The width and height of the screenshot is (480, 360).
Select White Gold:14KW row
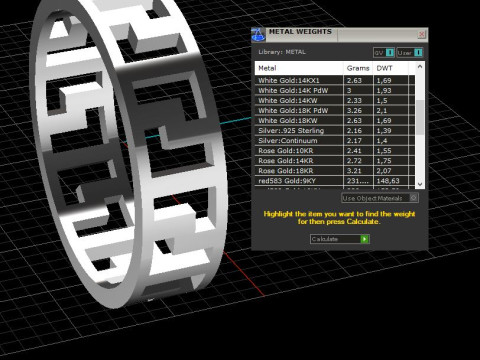(x=335, y=100)
